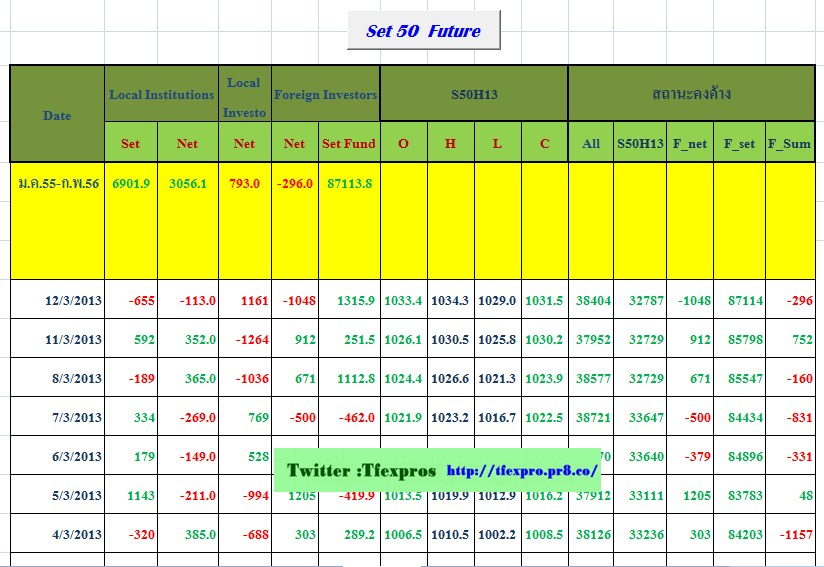Click the F_net column header
Image resolution: width=824 pixels, height=567 pixels.
[690, 143]
